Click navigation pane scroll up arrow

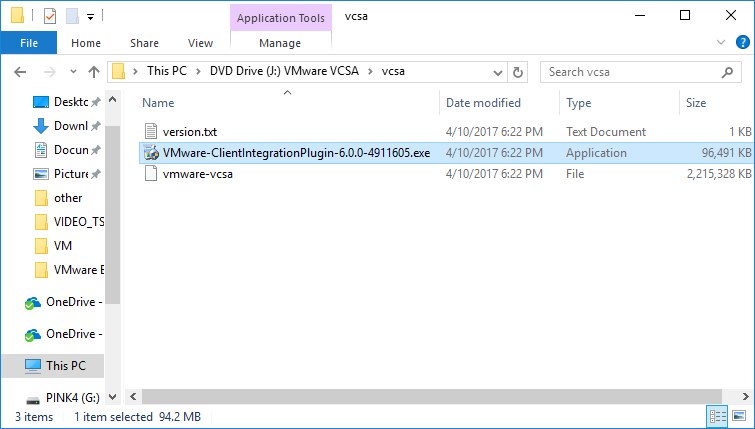(112, 100)
